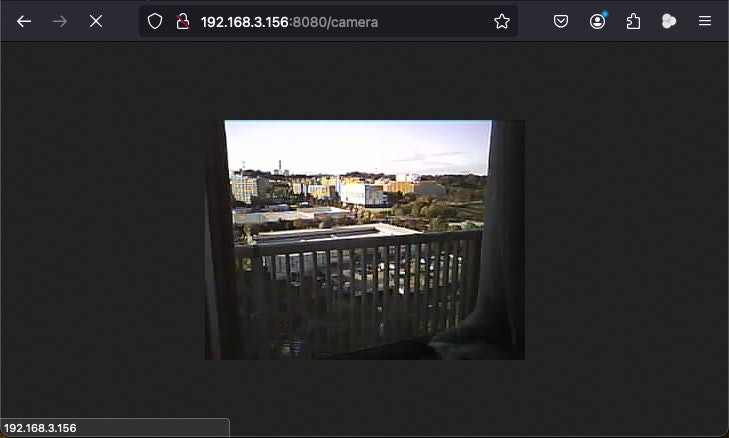Go back to the previous page
The image size is (729, 438).
tap(24, 21)
